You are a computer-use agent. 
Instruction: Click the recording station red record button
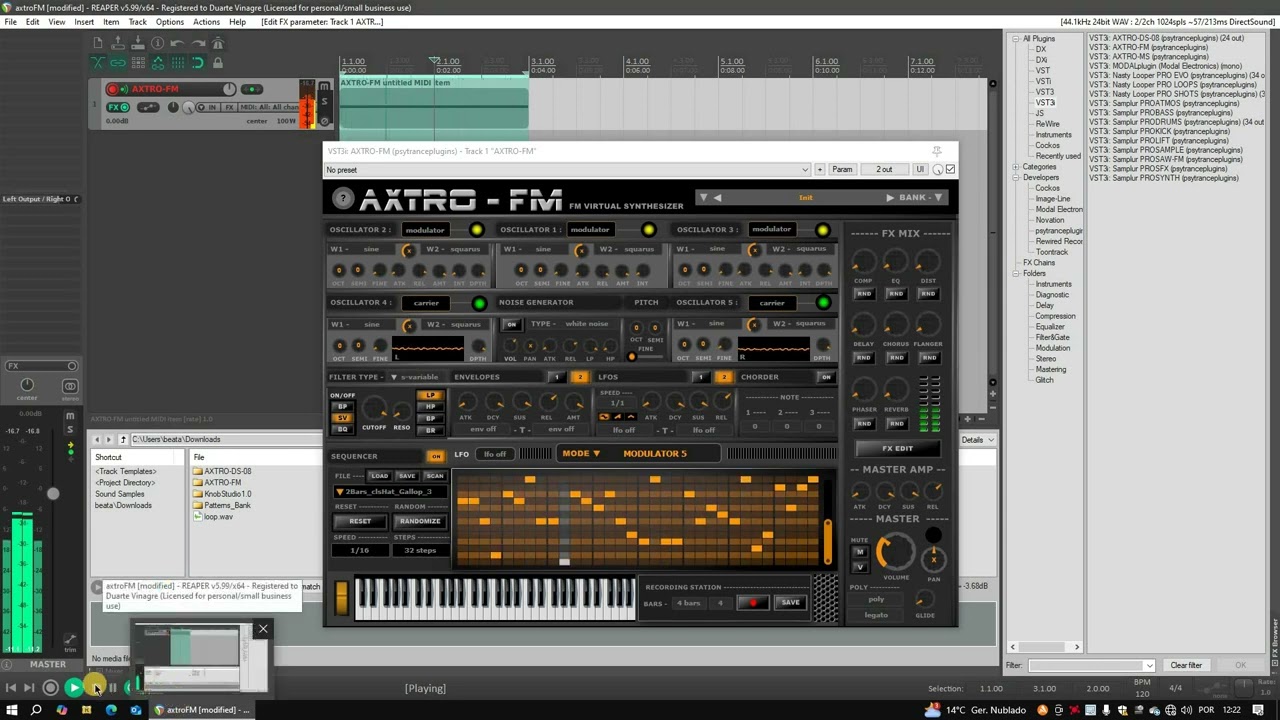753,603
